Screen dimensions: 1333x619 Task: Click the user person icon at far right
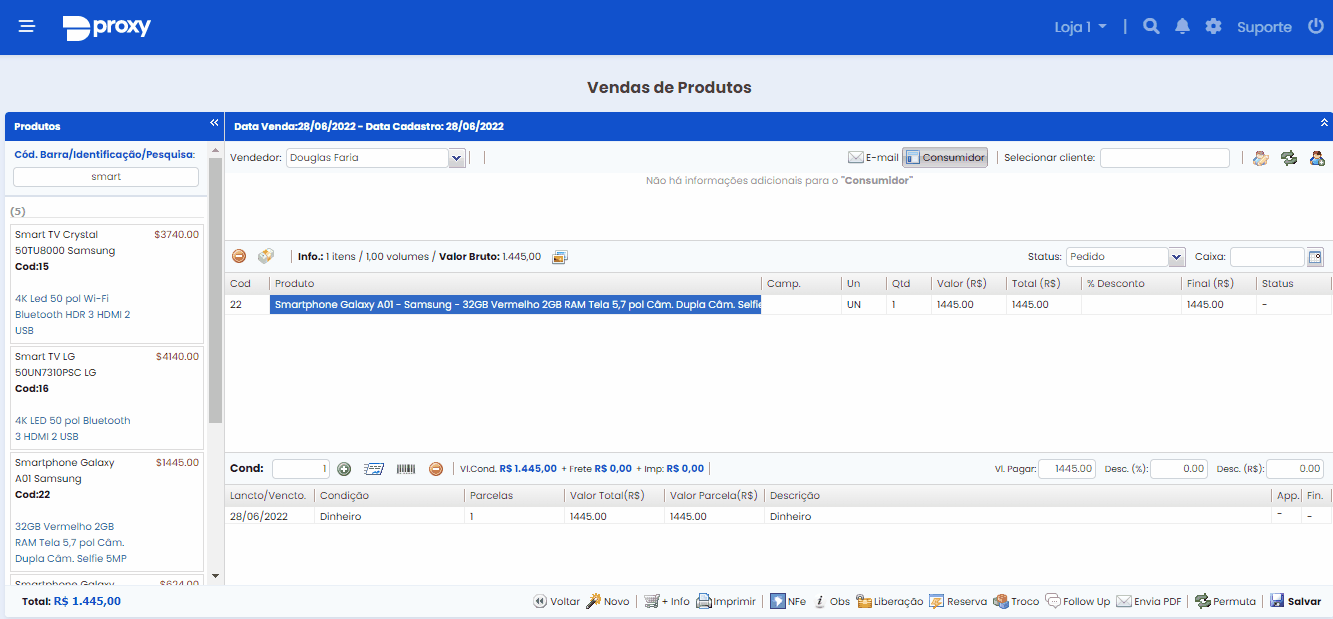tap(1317, 158)
